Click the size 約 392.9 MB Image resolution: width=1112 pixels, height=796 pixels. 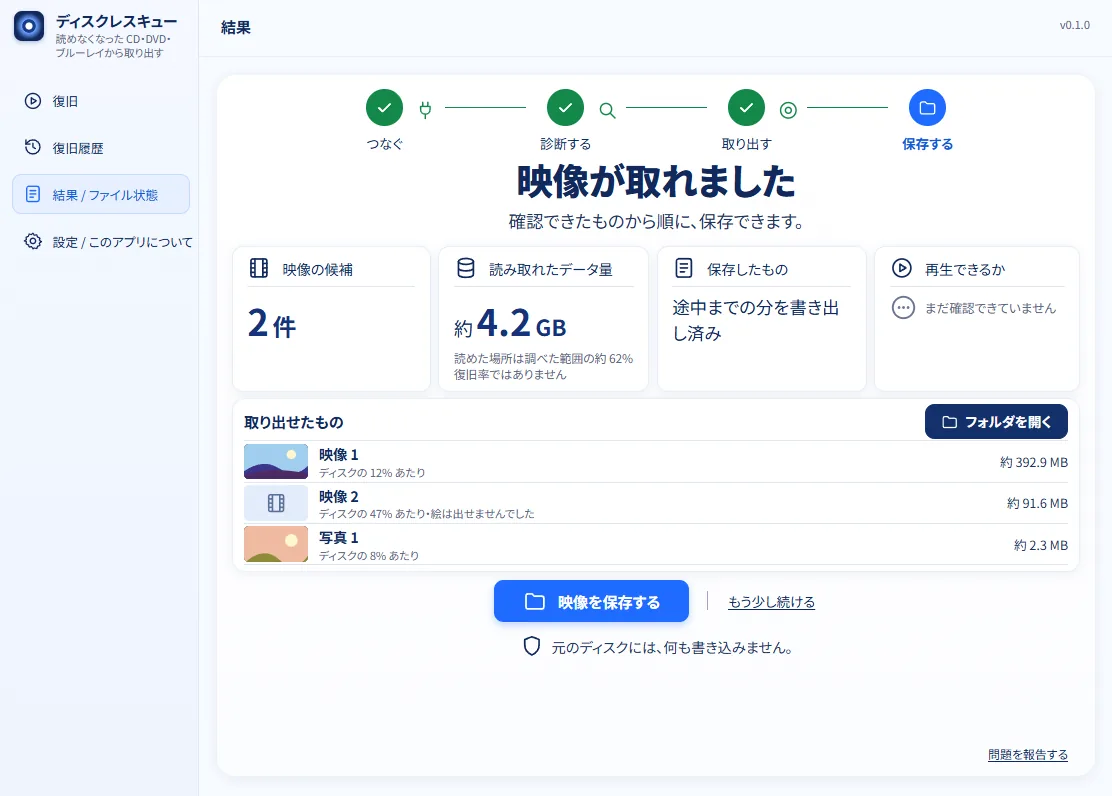click(1033, 463)
